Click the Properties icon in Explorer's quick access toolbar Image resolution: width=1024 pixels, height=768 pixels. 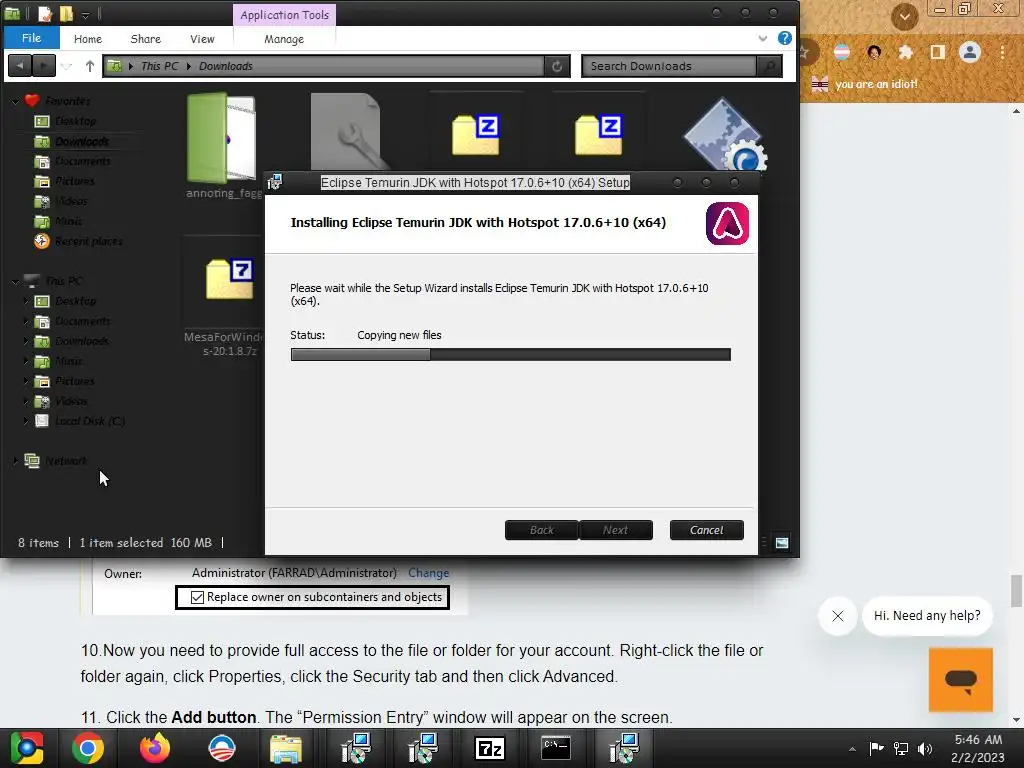(44, 13)
